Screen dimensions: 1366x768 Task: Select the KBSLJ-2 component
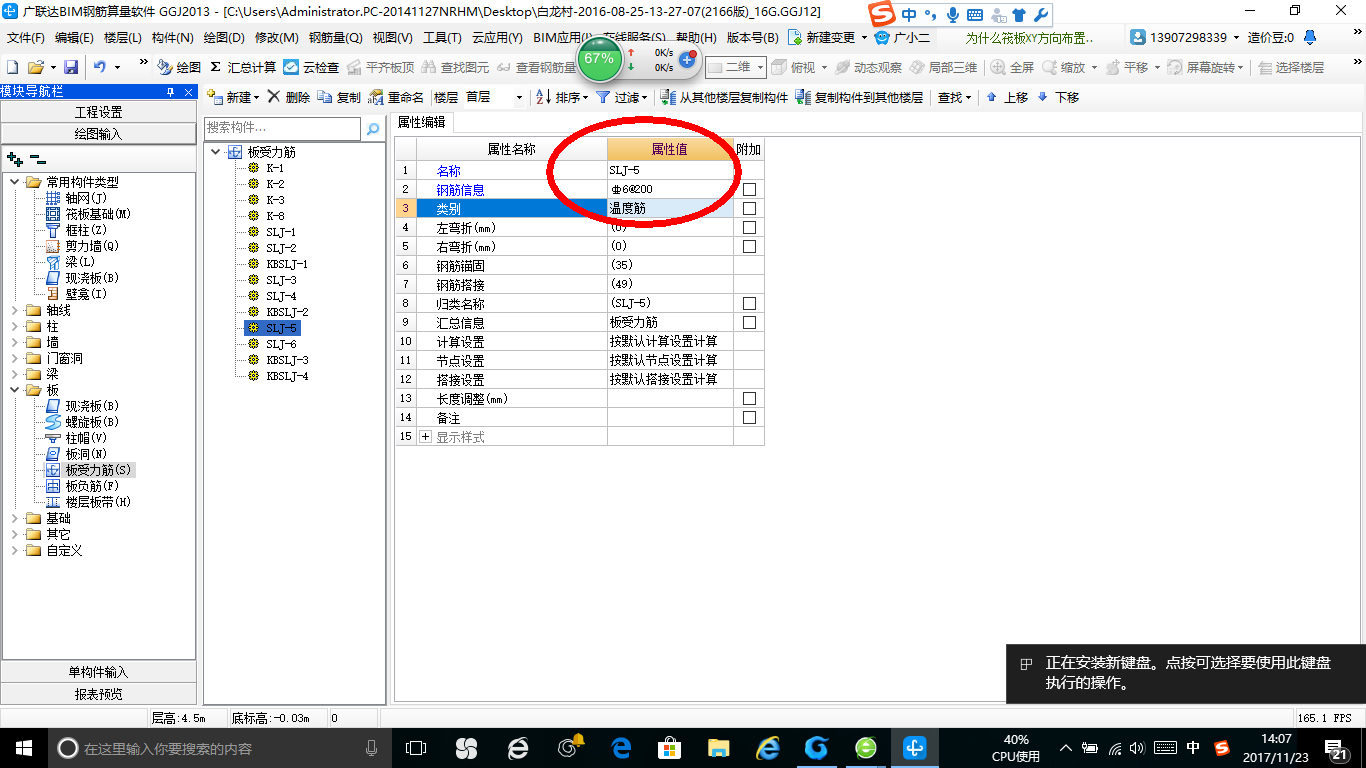pos(287,312)
